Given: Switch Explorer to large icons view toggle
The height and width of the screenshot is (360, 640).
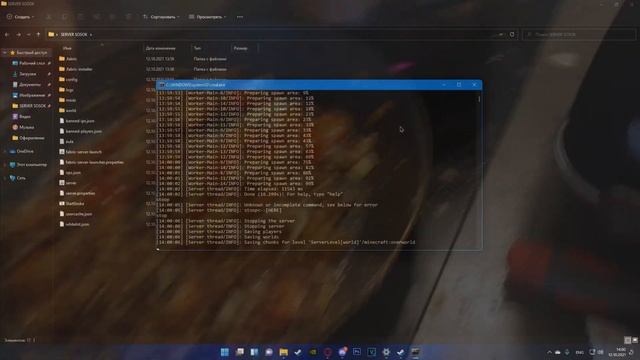Looking at the screenshot, I should [x=635, y=340].
